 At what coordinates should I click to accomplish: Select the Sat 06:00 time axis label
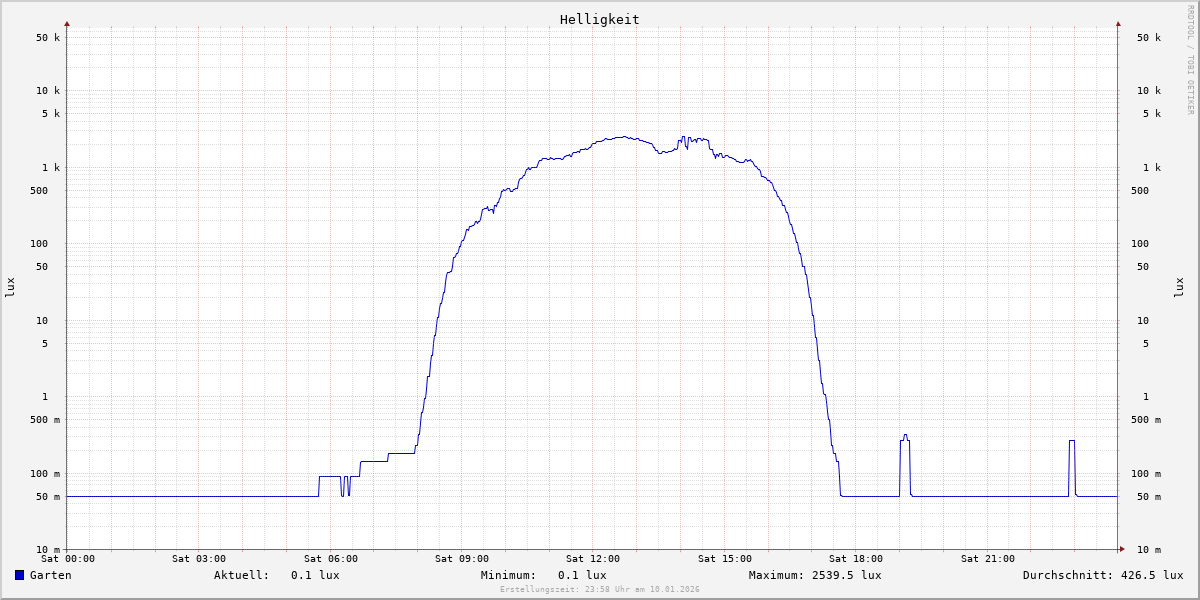coord(331,559)
